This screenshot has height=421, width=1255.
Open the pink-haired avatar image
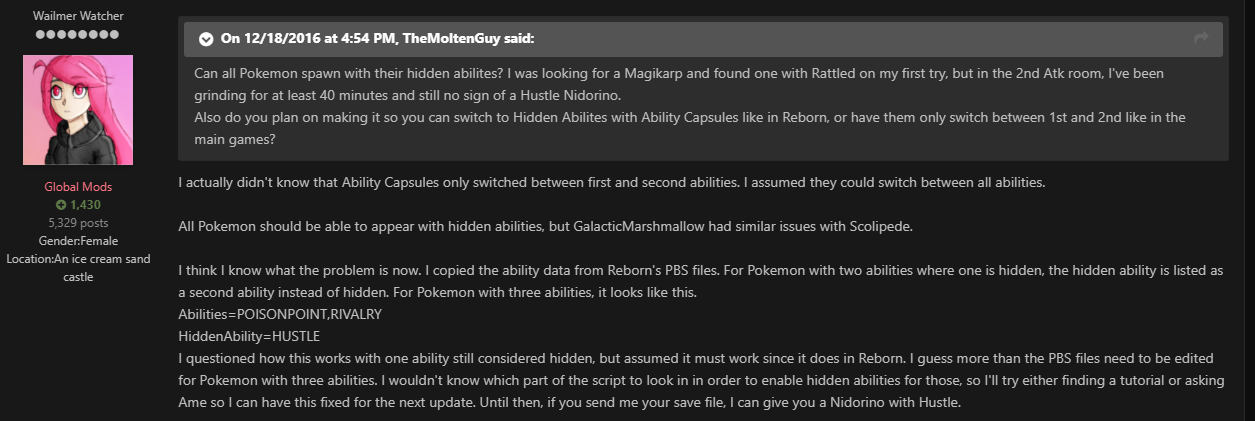(78, 110)
